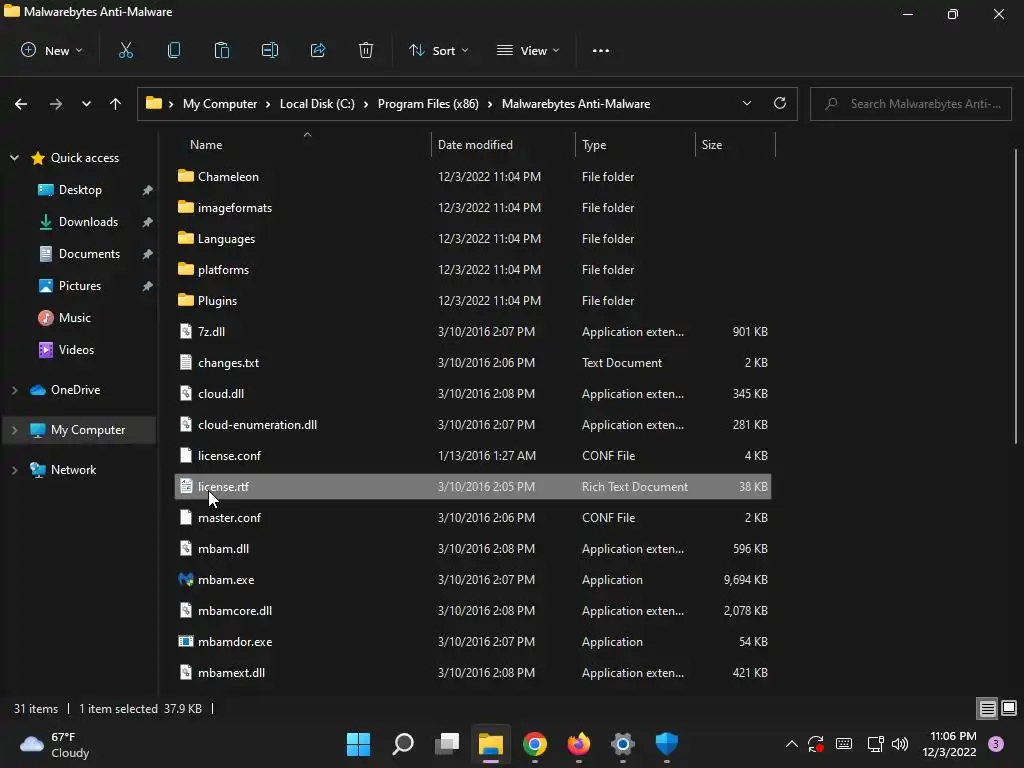
Task: Select the license.conf file
Action: (x=473, y=456)
